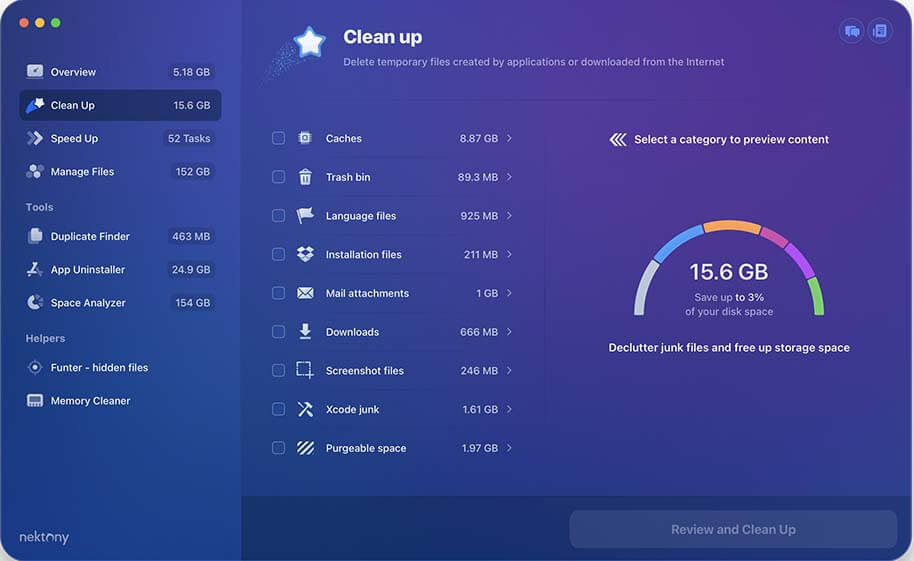Image resolution: width=914 pixels, height=561 pixels.
Task: Click the Review and Clean Up button
Action: (733, 530)
